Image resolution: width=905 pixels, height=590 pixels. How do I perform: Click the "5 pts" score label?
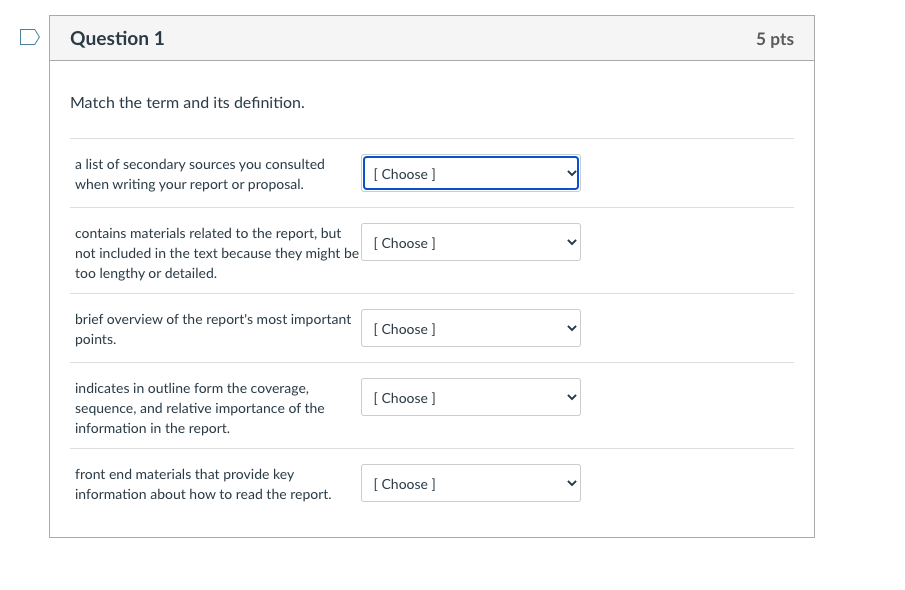[x=775, y=39]
